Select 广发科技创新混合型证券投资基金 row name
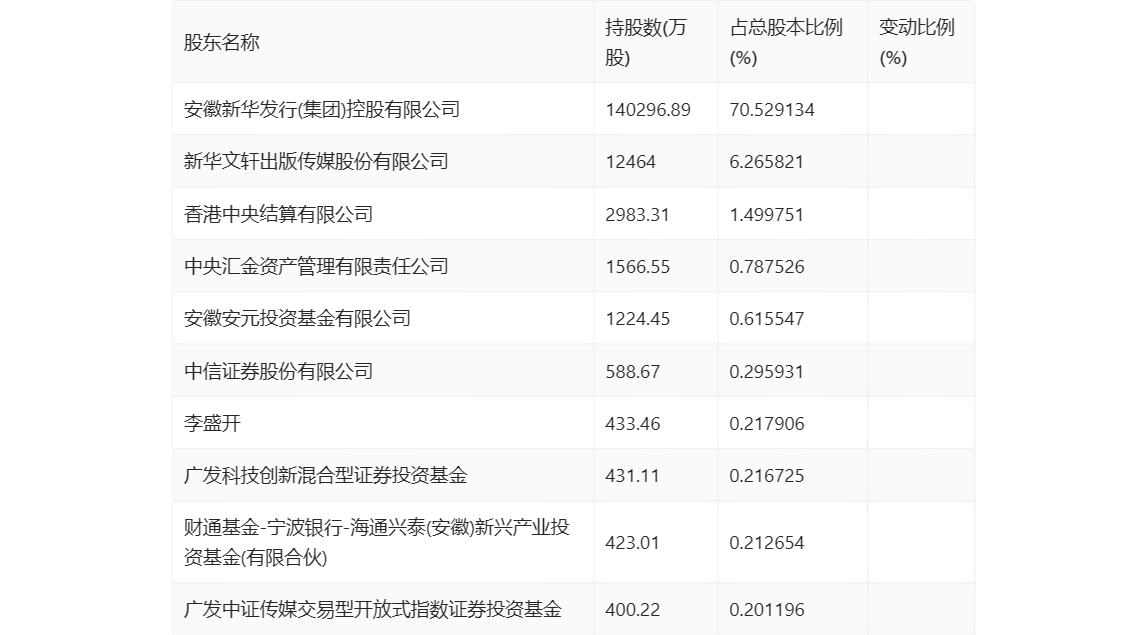The height and width of the screenshot is (635, 1148). click(326, 475)
